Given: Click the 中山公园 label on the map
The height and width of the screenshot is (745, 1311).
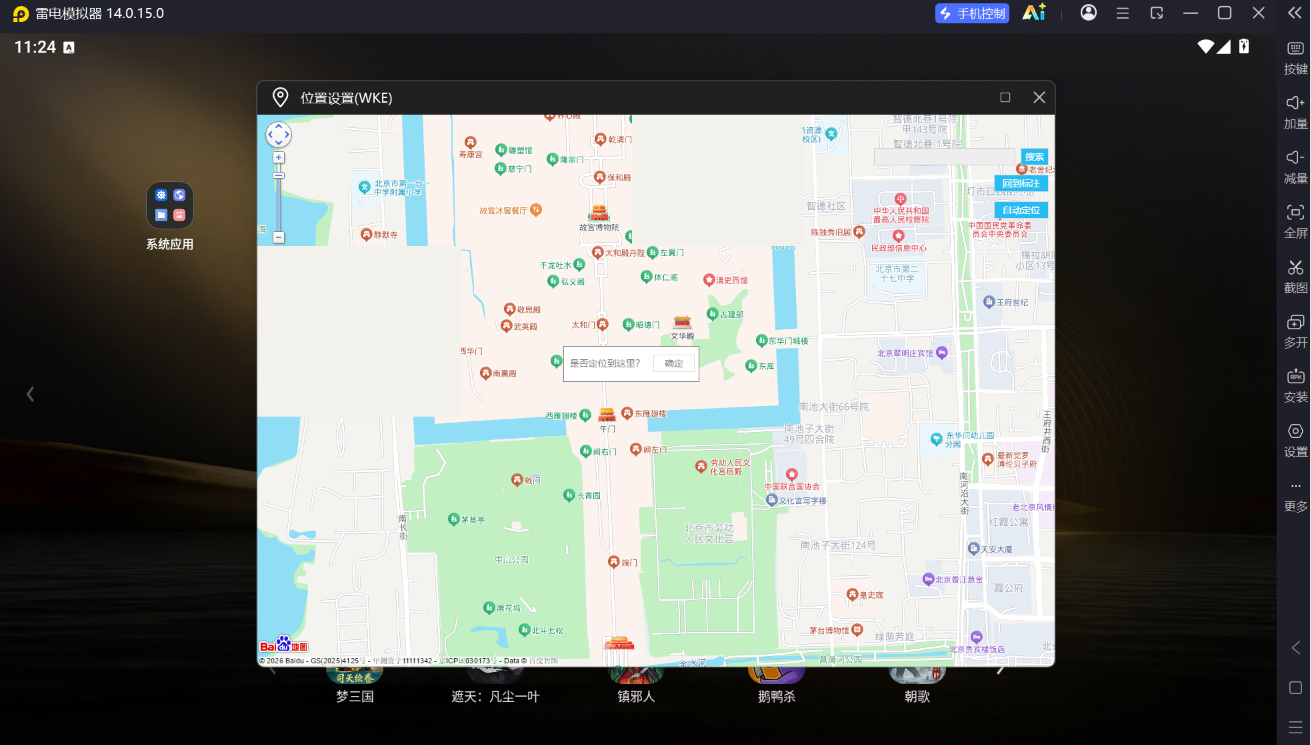Looking at the screenshot, I should [x=510, y=560].
